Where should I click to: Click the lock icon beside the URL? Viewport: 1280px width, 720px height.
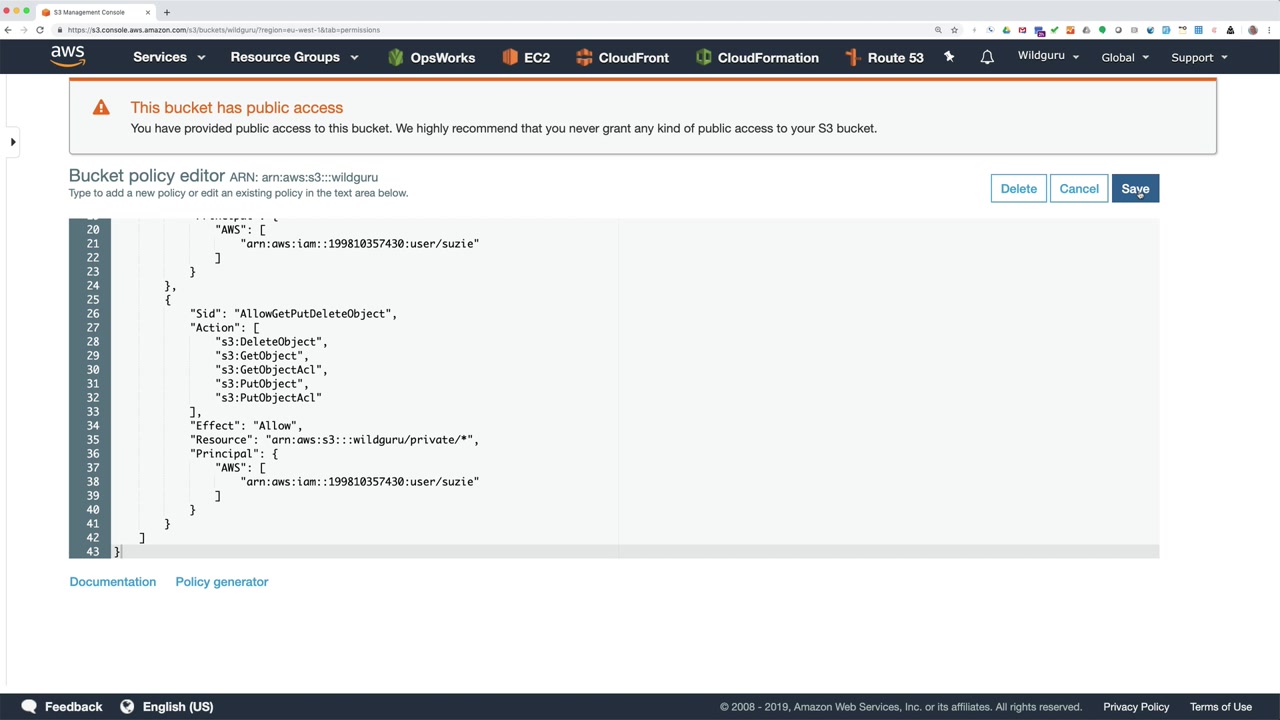coord(60,30)
